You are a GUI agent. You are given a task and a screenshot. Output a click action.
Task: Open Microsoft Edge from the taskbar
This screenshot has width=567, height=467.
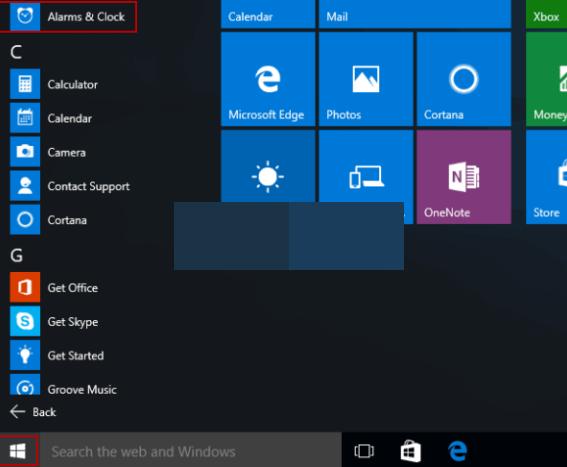[x=457, y=451]
